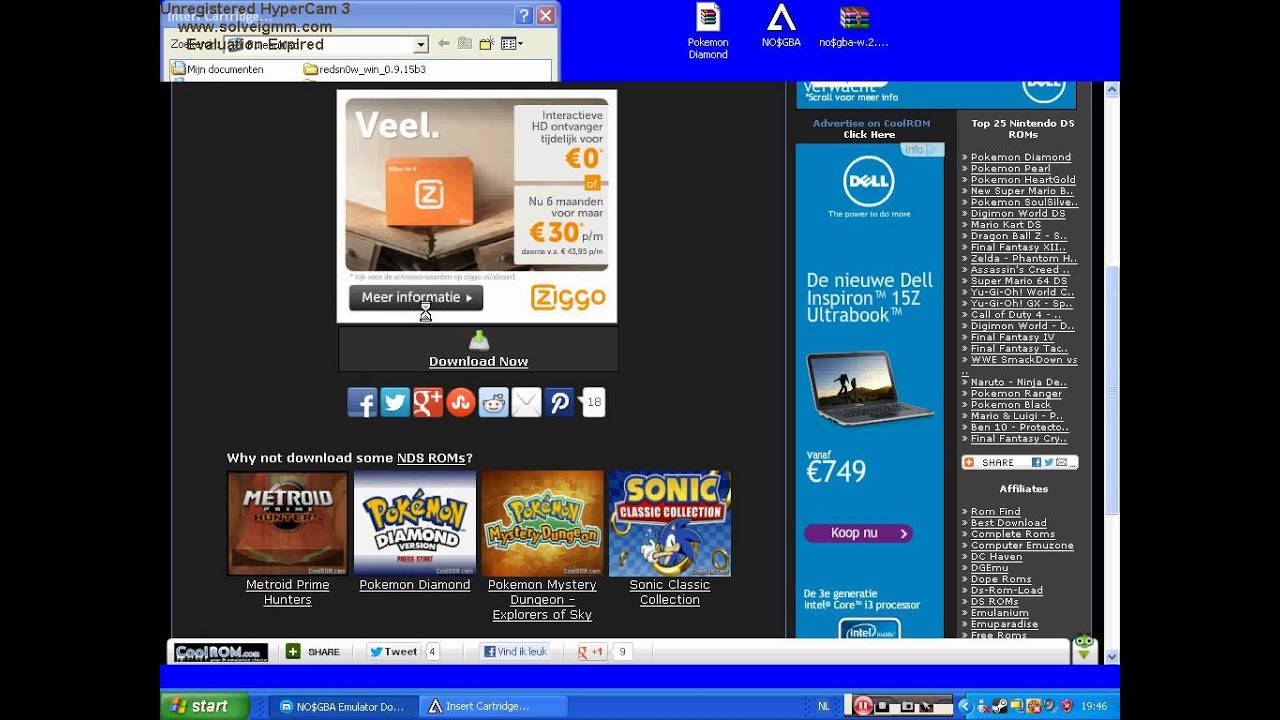Create a new folder in the dialog

486,44
